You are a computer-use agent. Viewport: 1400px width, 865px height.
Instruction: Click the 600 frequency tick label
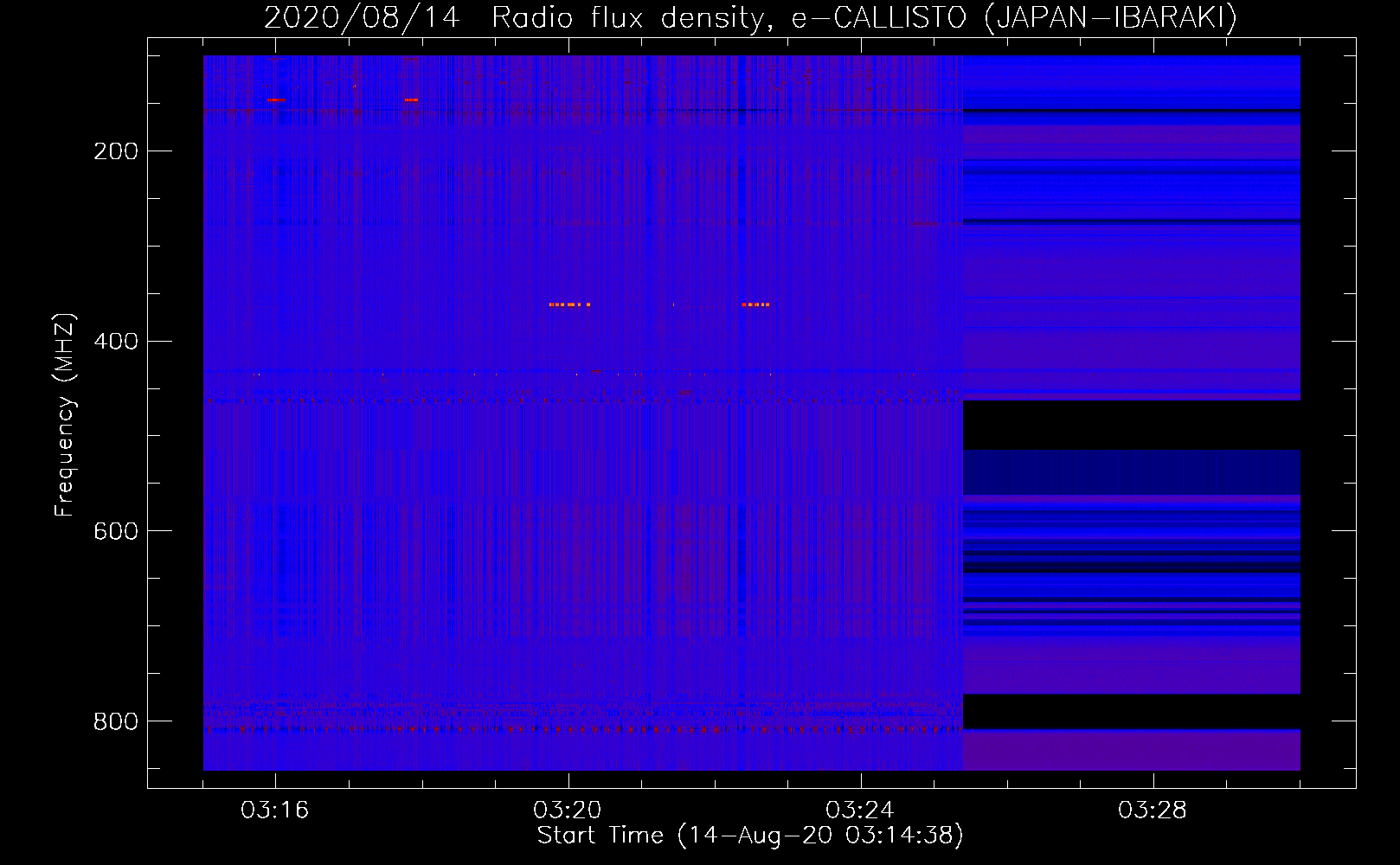coord(116,531)
